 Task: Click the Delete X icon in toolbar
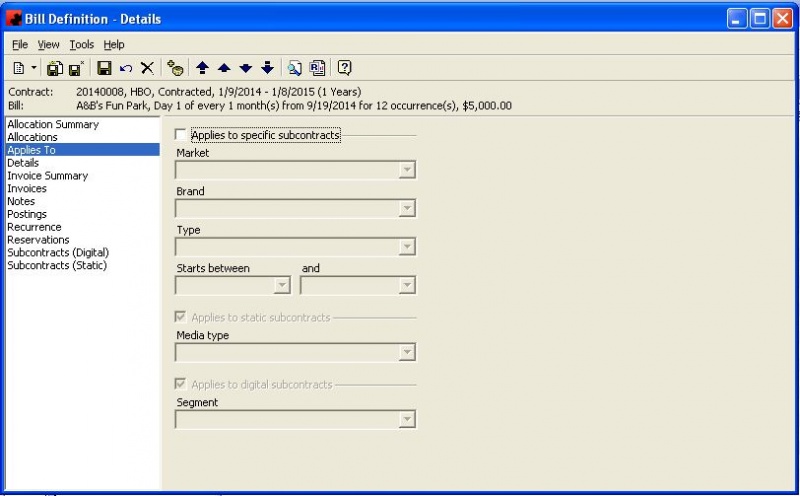click(x=147, y=68)
